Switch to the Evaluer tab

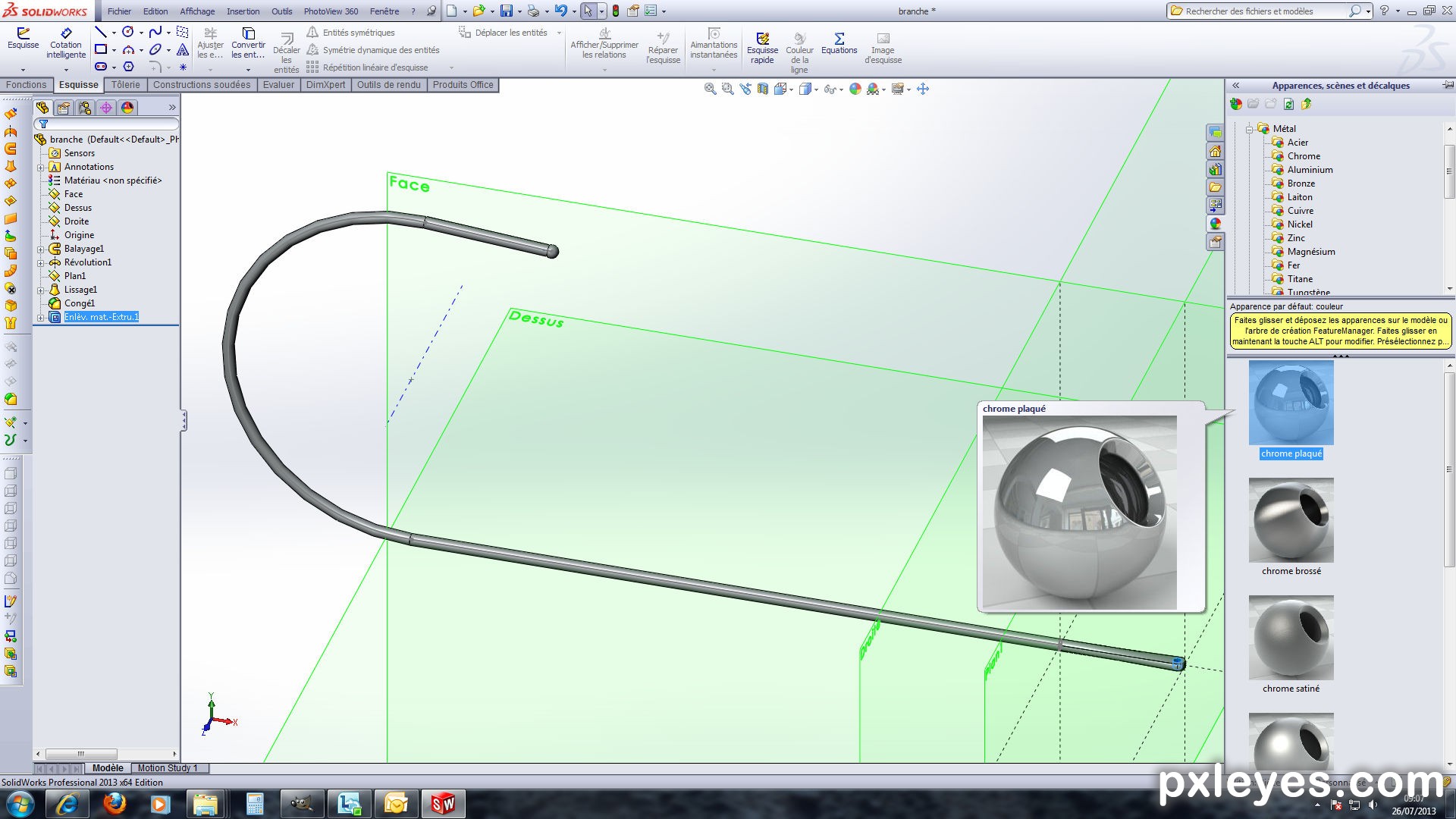(278, 85)
